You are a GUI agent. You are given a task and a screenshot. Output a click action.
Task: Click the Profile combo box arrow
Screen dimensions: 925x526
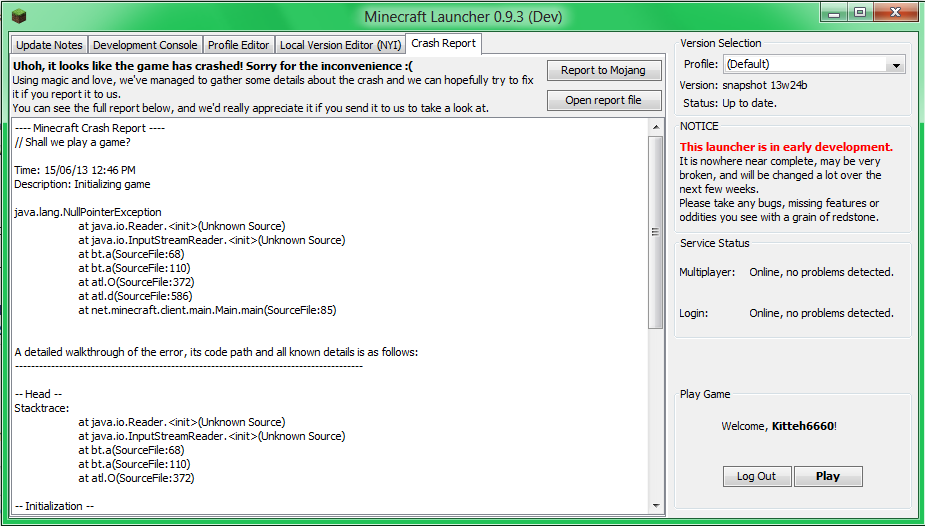pyautogui.click(x=896, y=65)
